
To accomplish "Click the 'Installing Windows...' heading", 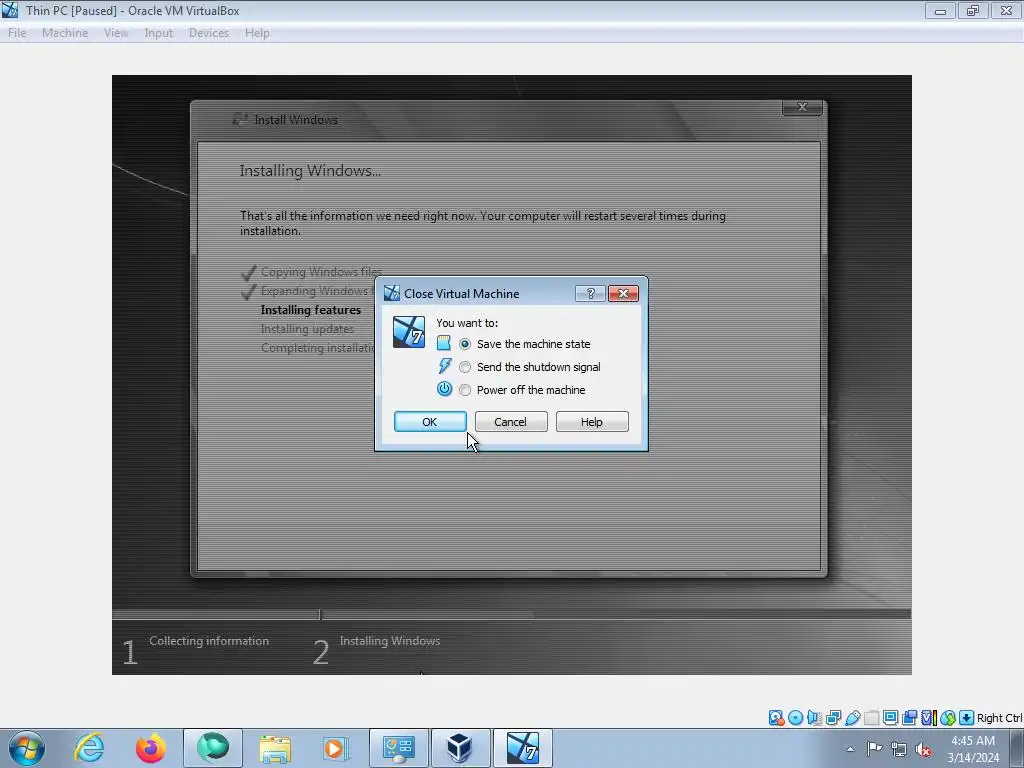I will 310,170.
